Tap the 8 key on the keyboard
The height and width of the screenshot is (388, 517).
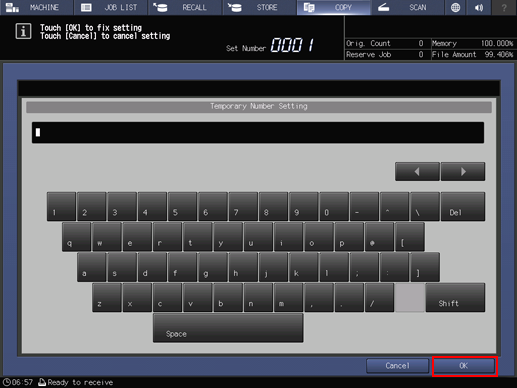click(274, 206)
